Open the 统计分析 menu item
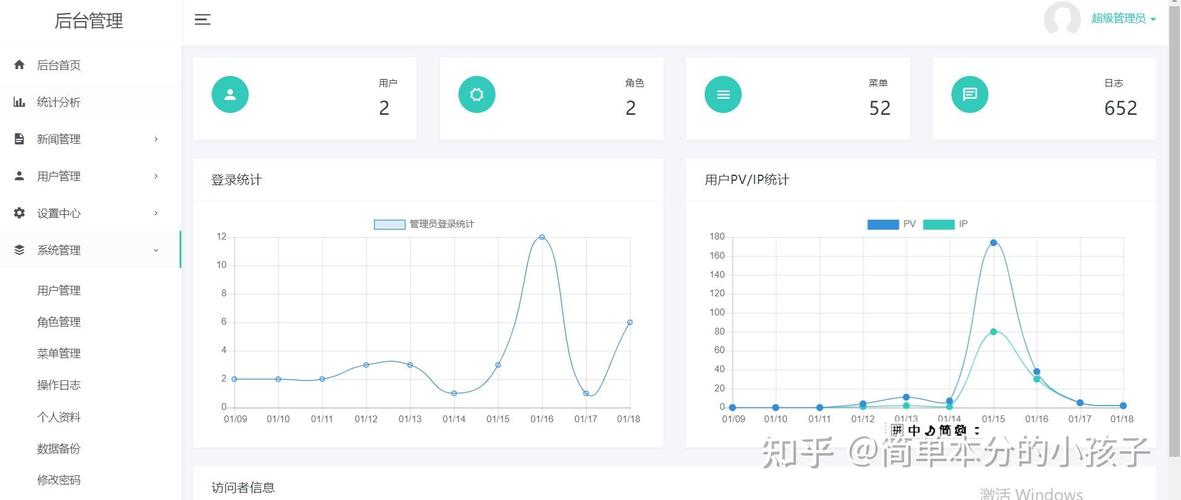This screenshot has width=1181, height=500. tap(90, 102)
